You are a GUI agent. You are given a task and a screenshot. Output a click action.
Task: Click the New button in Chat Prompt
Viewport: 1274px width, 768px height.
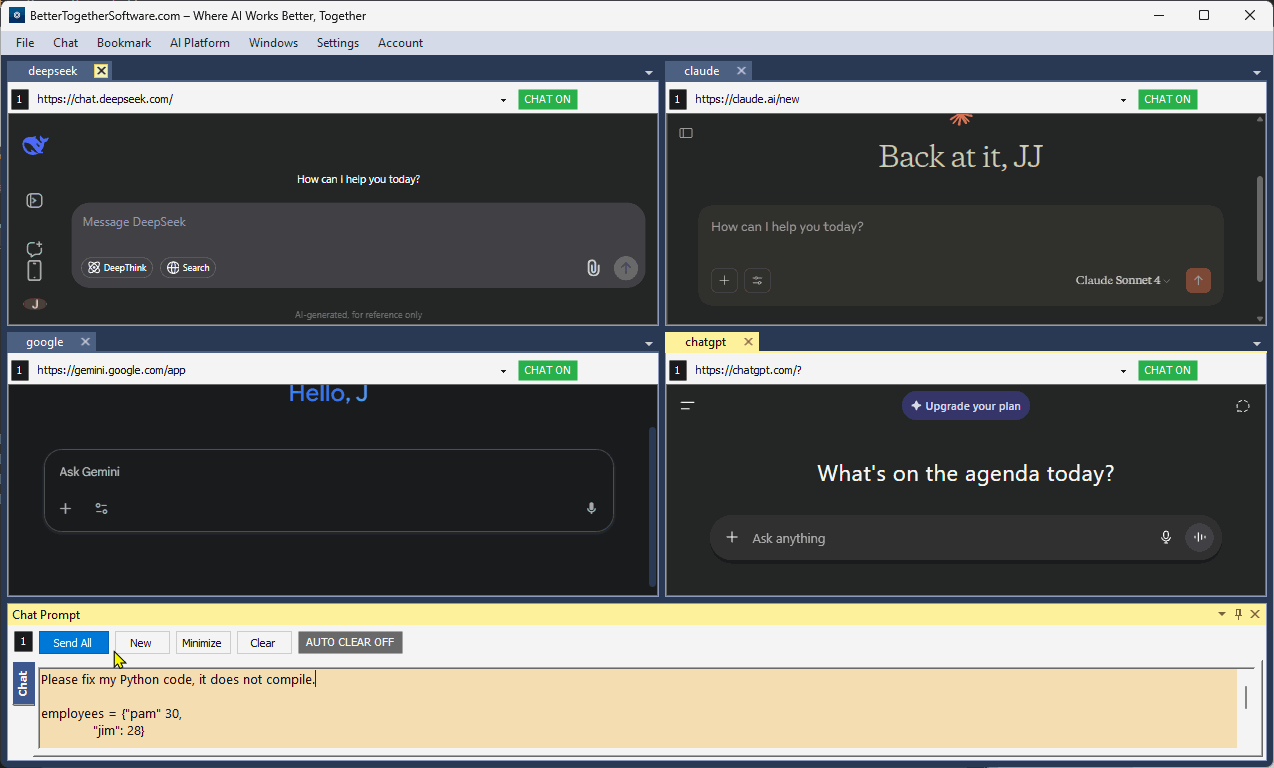[x=141, y=642]
